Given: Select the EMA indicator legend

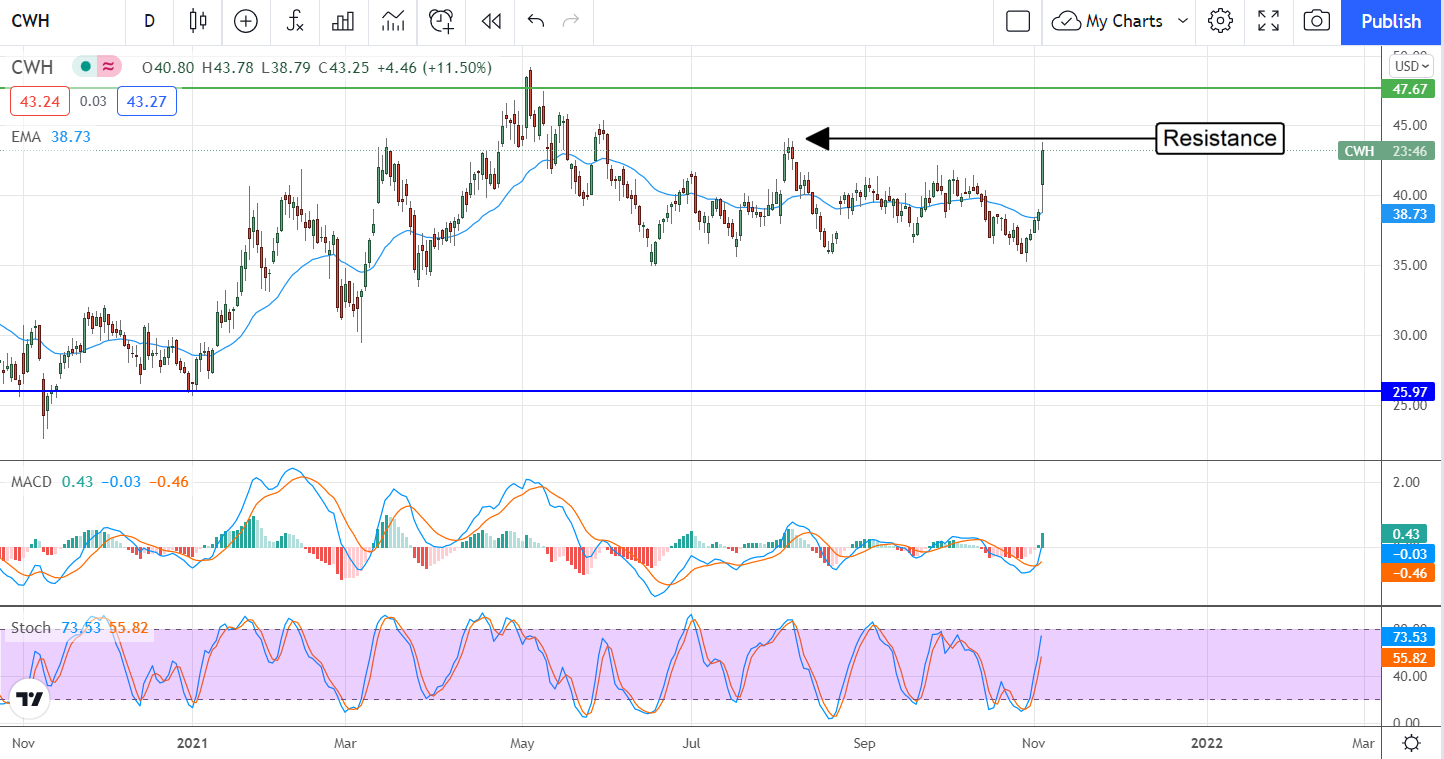Looking at the screenshot, I should click(x=26, y=136).
